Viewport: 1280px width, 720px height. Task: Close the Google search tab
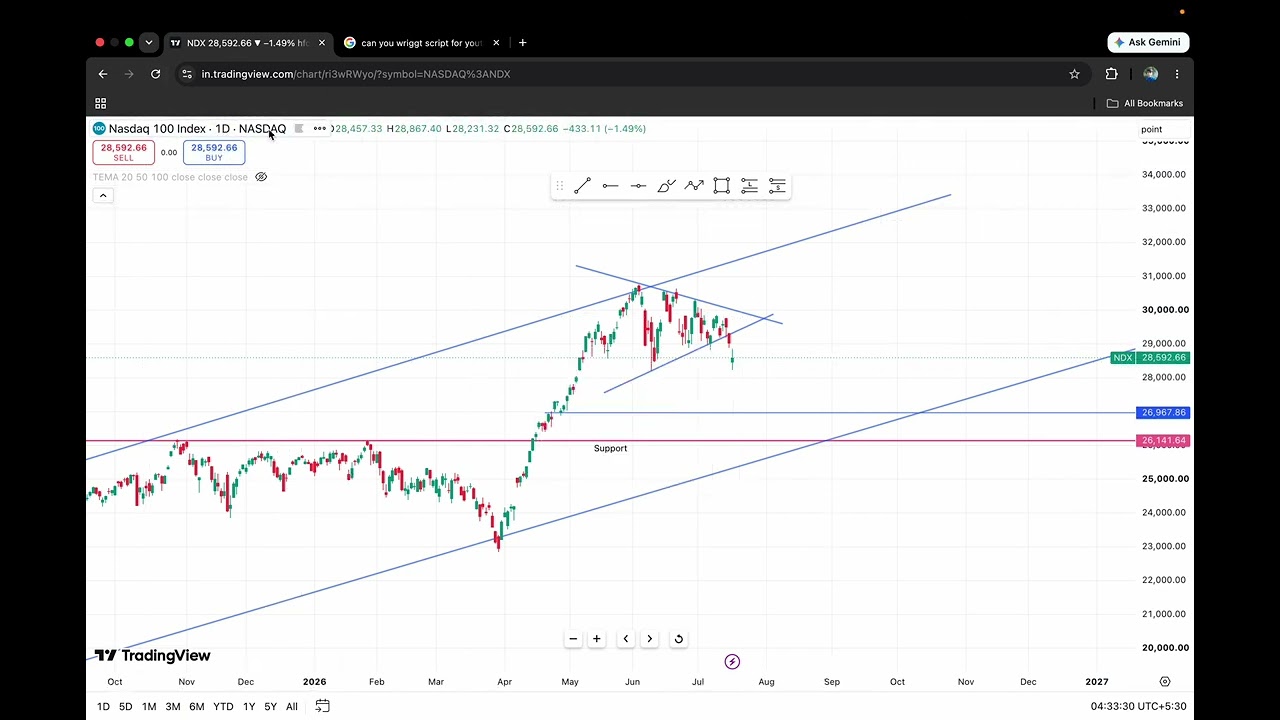point(495,43)
